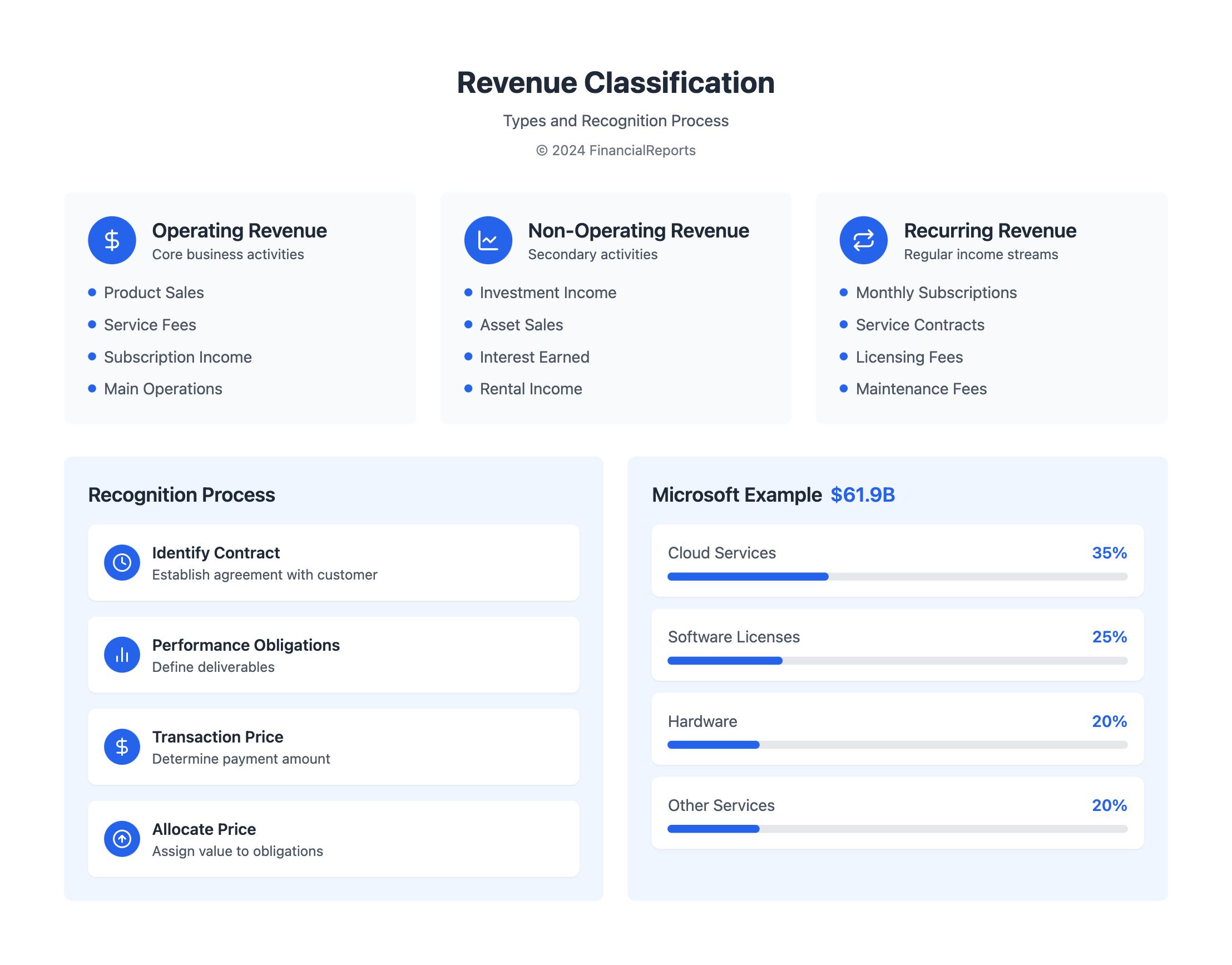Image resolution: width=1232 pixels, height=965 pixels.
Task: Select the bullet next to Investment Income
Action: 468,293
